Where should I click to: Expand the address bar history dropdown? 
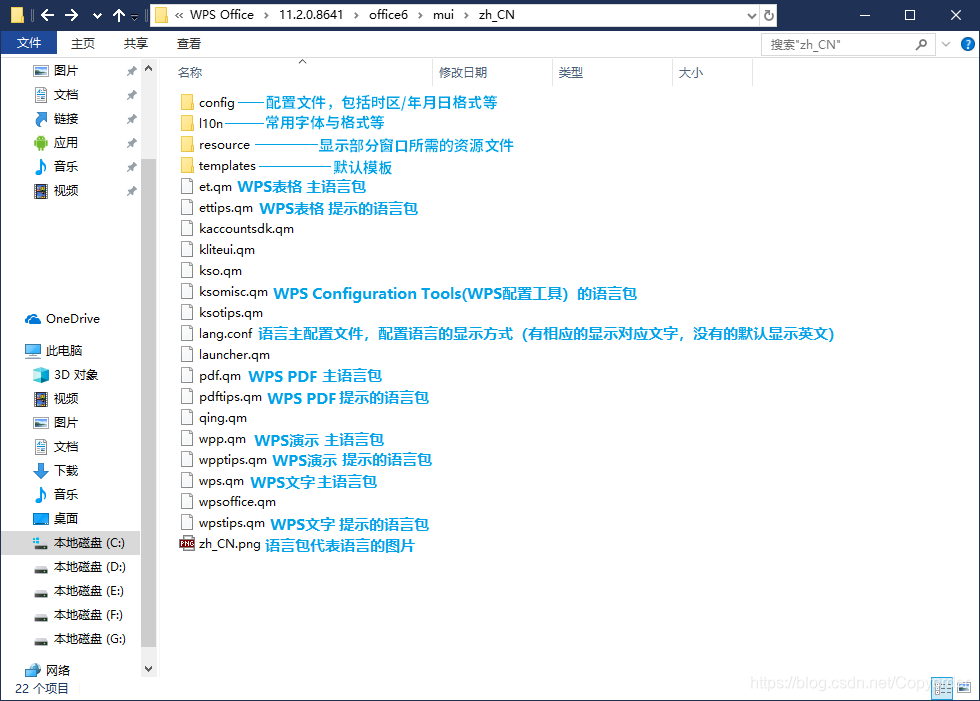tap(752, 16)
